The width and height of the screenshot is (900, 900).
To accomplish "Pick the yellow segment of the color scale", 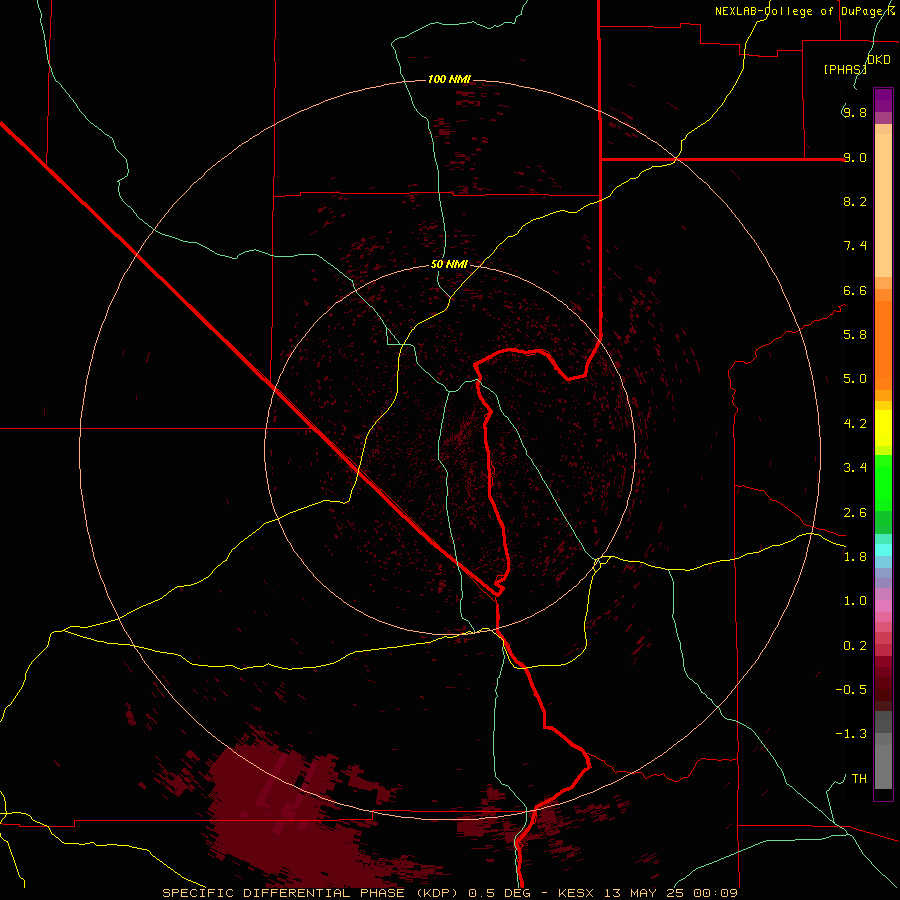I will tap(883, 428).
